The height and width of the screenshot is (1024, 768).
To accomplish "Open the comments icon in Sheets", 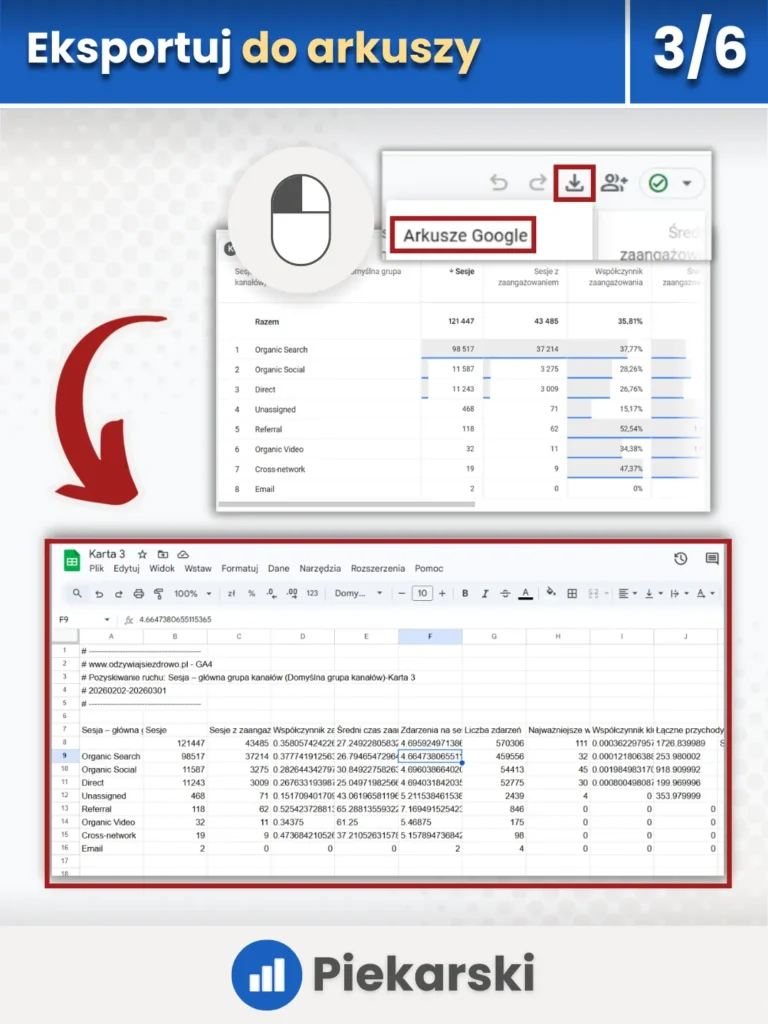I will pyautogui.click(x=712, y=558).
